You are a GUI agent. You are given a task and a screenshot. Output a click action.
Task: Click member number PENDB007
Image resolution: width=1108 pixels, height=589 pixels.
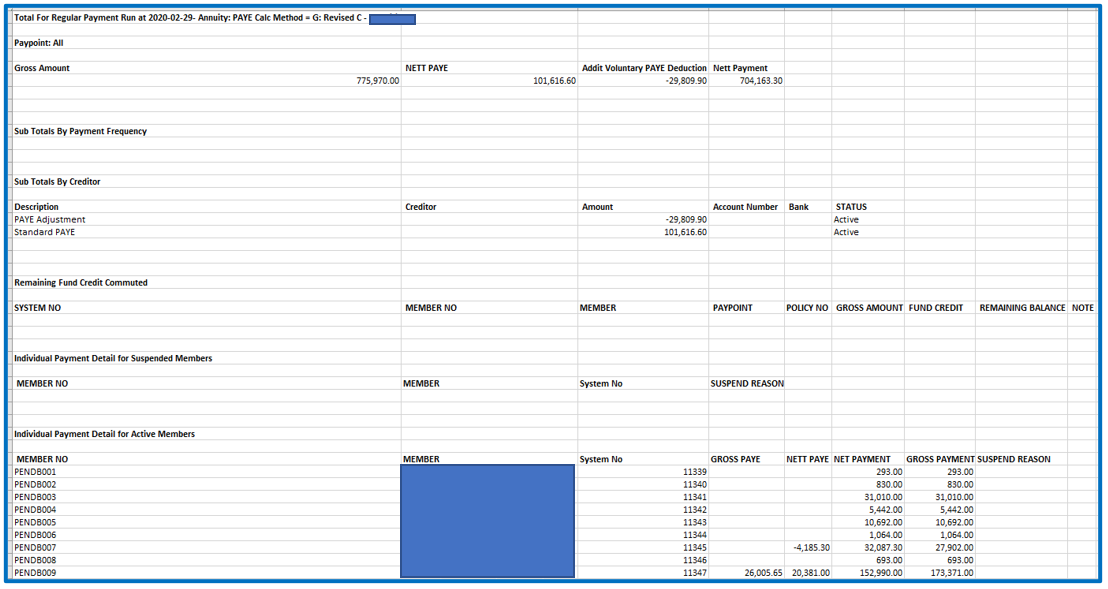[x=35, y=548]
